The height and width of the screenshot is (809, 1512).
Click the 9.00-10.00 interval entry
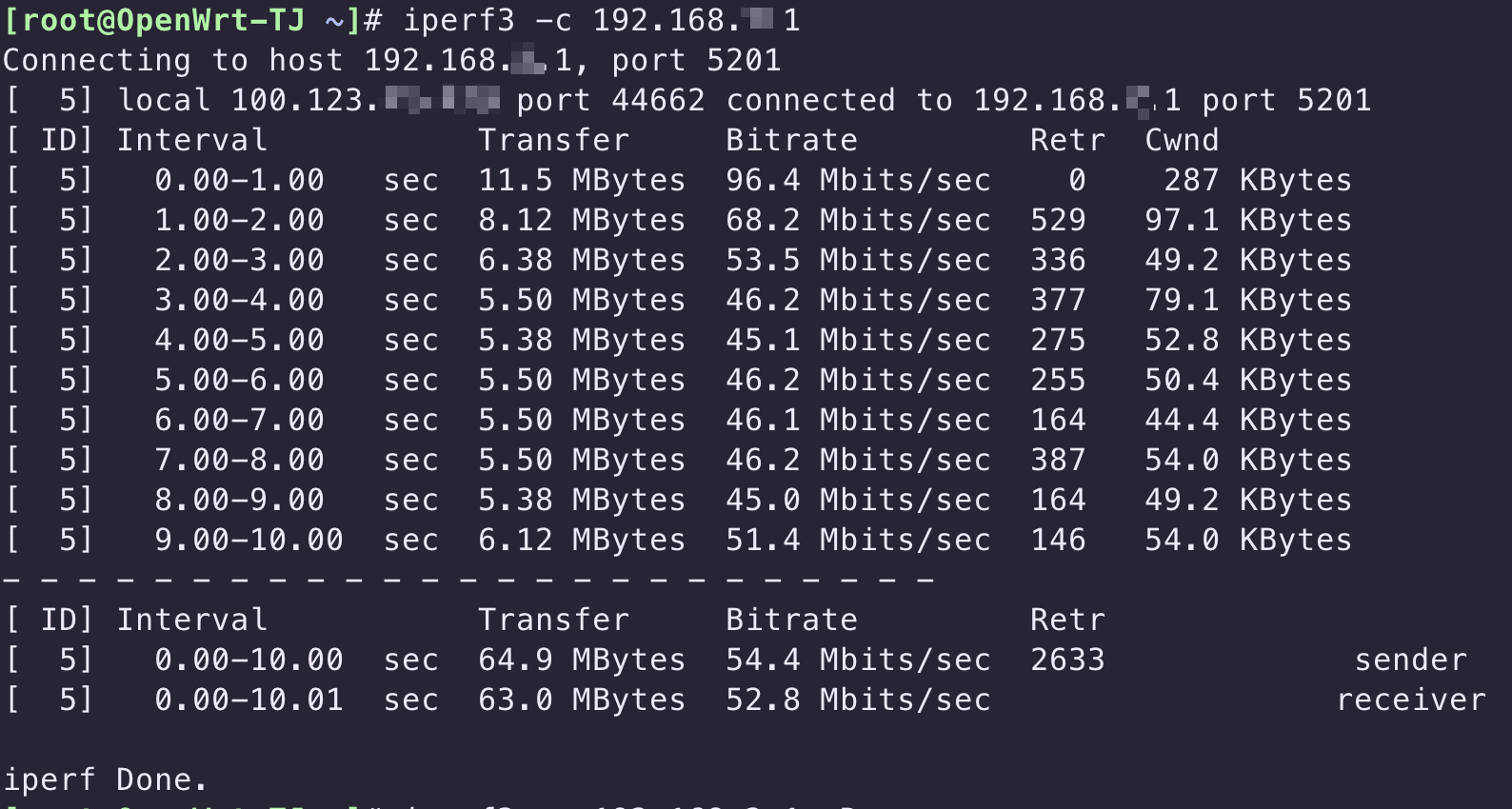[249, 540]
